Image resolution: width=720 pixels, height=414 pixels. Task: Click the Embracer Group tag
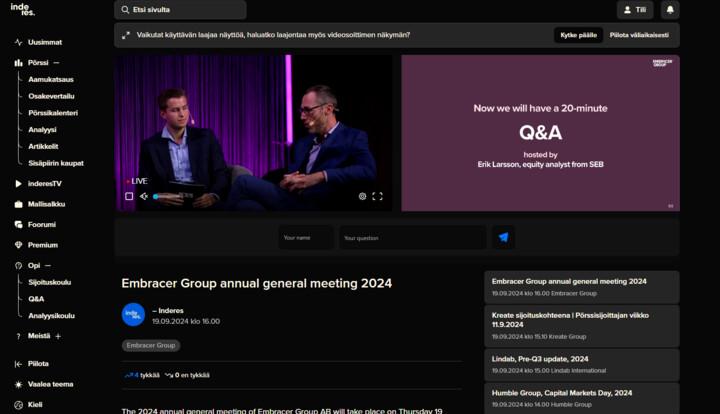(151, 345)
